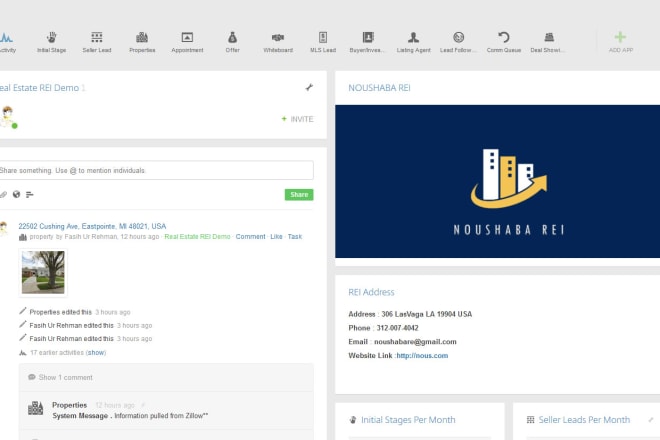Open the 22502 Cushing Ave property link
The image size is (660, 440).
92,226
